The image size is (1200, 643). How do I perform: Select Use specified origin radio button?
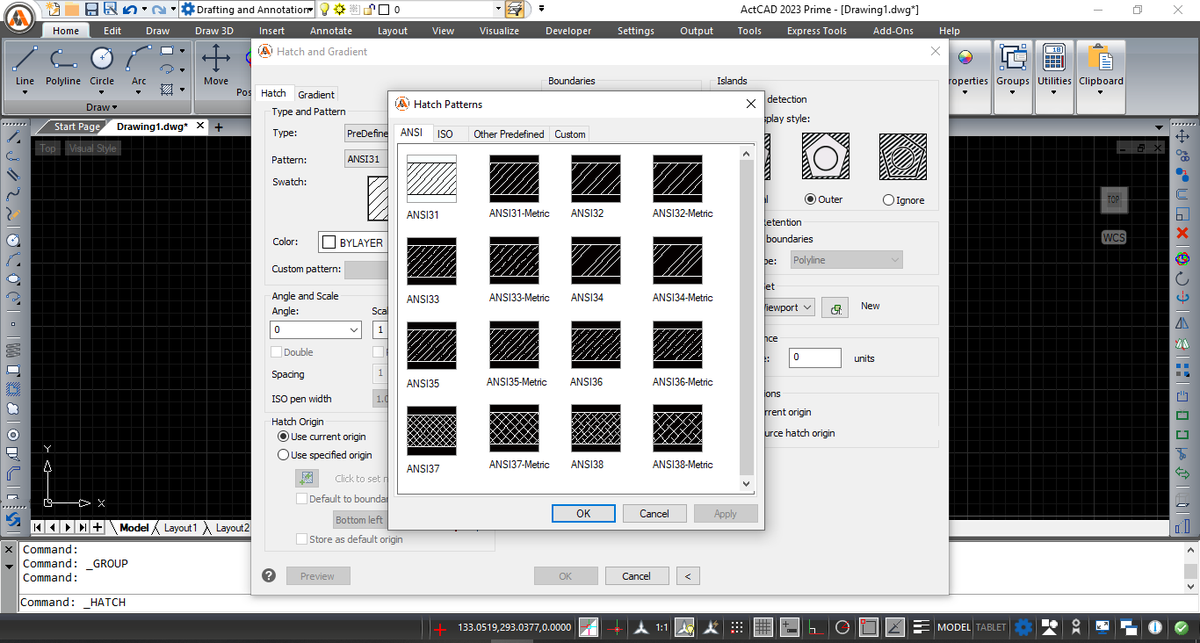pos(284,455)
